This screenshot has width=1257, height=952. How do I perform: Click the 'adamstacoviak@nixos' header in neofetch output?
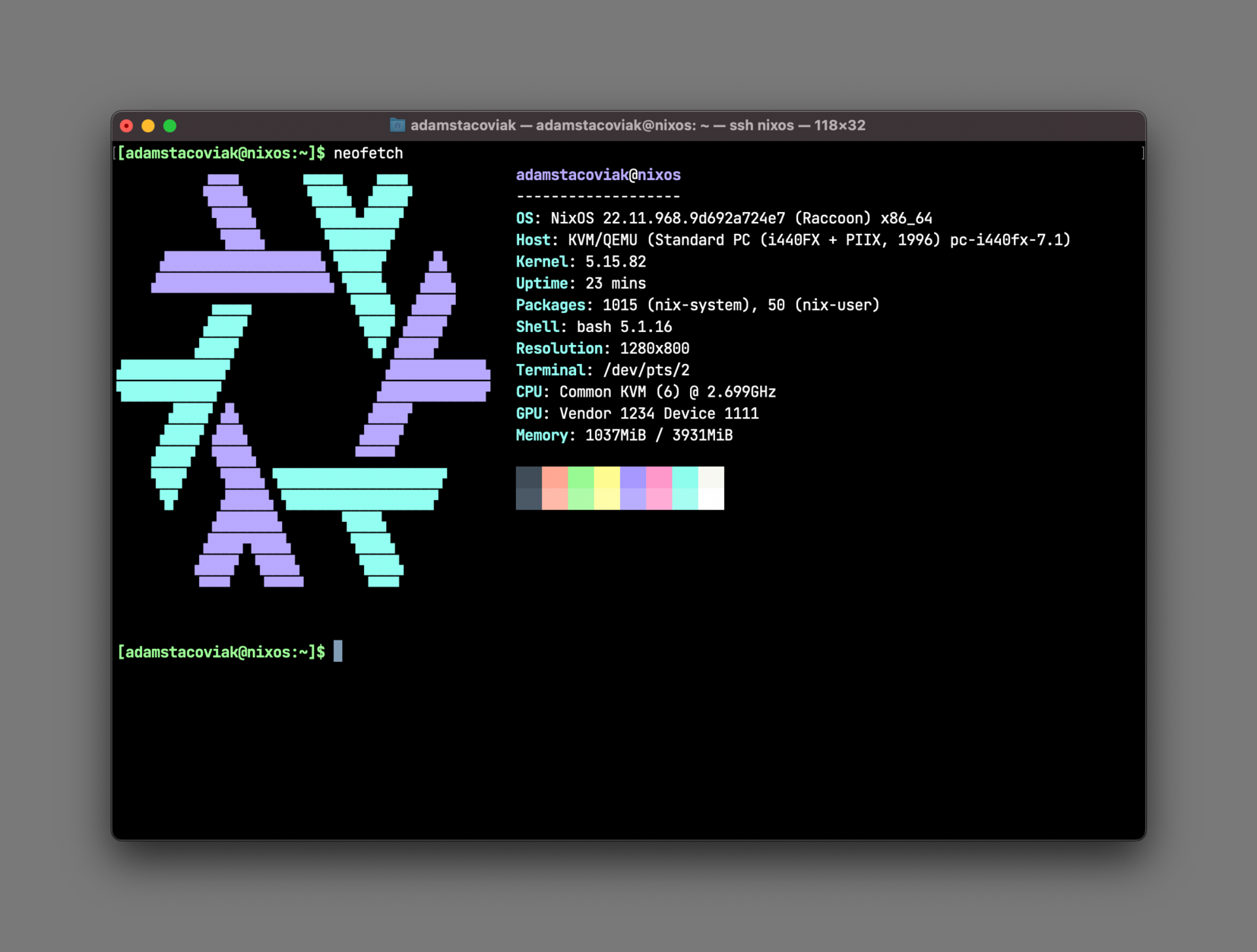598,176
